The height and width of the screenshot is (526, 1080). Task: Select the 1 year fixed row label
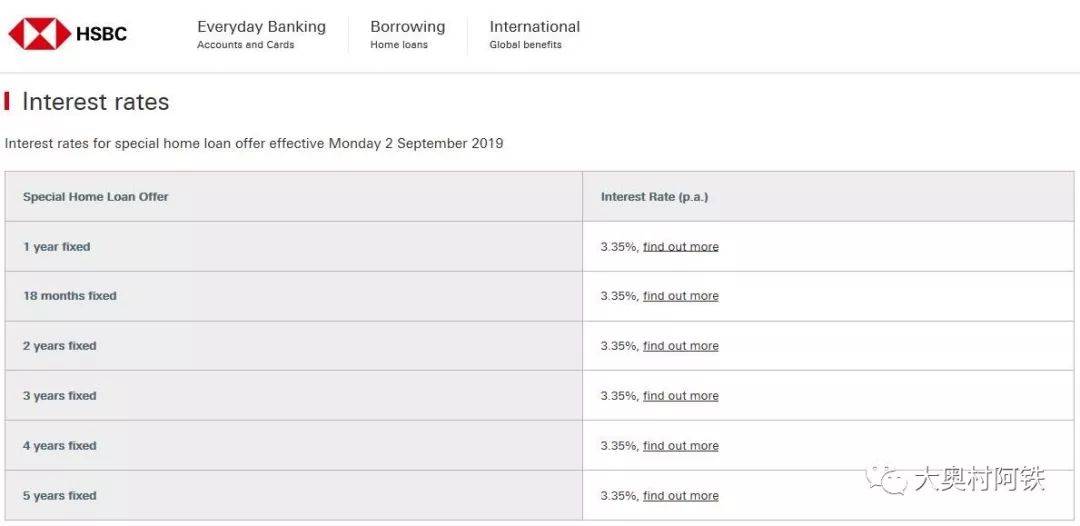[56, 246]
